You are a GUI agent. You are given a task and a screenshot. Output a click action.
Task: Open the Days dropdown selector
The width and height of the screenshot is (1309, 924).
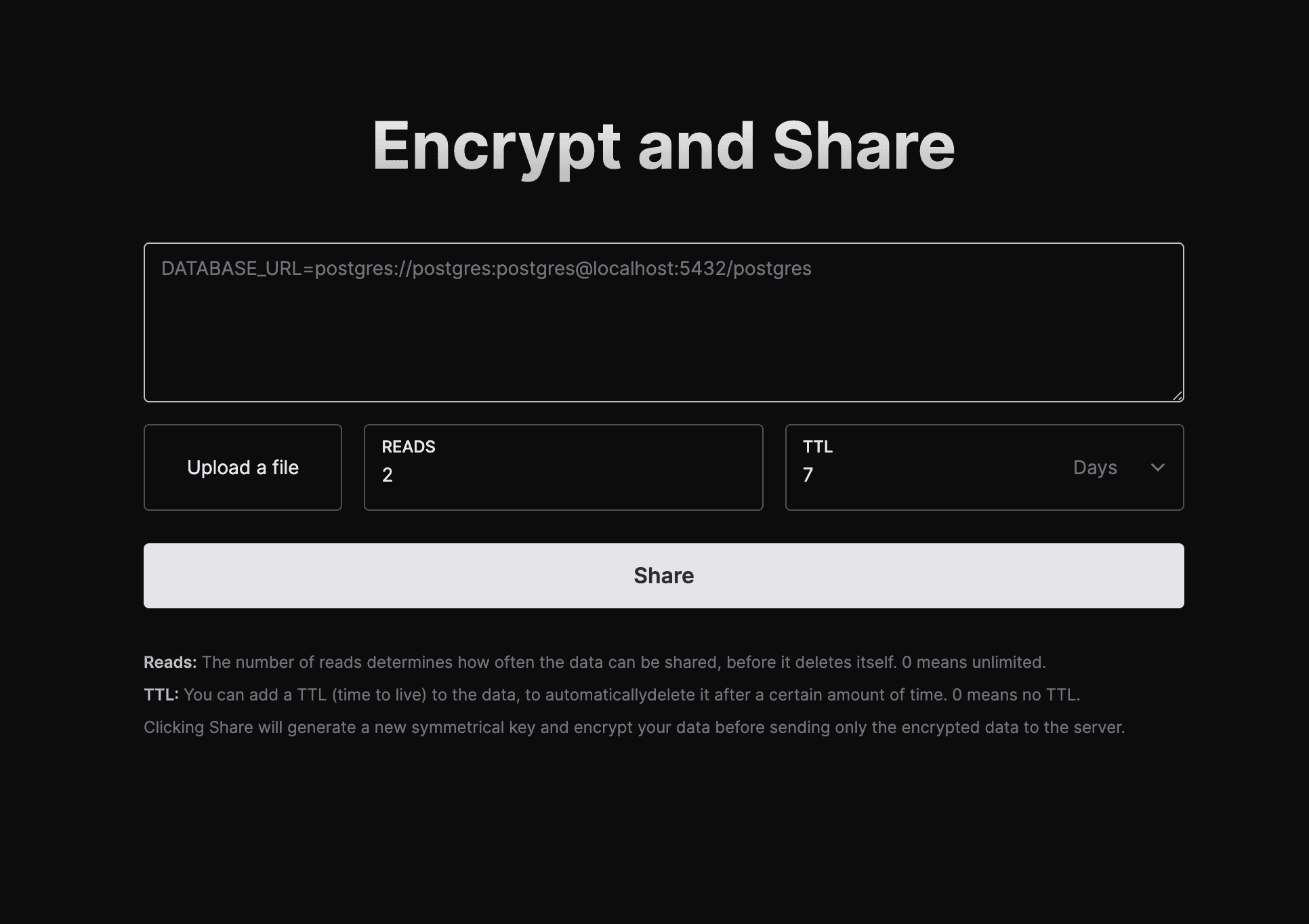[x=1118, y=467]
